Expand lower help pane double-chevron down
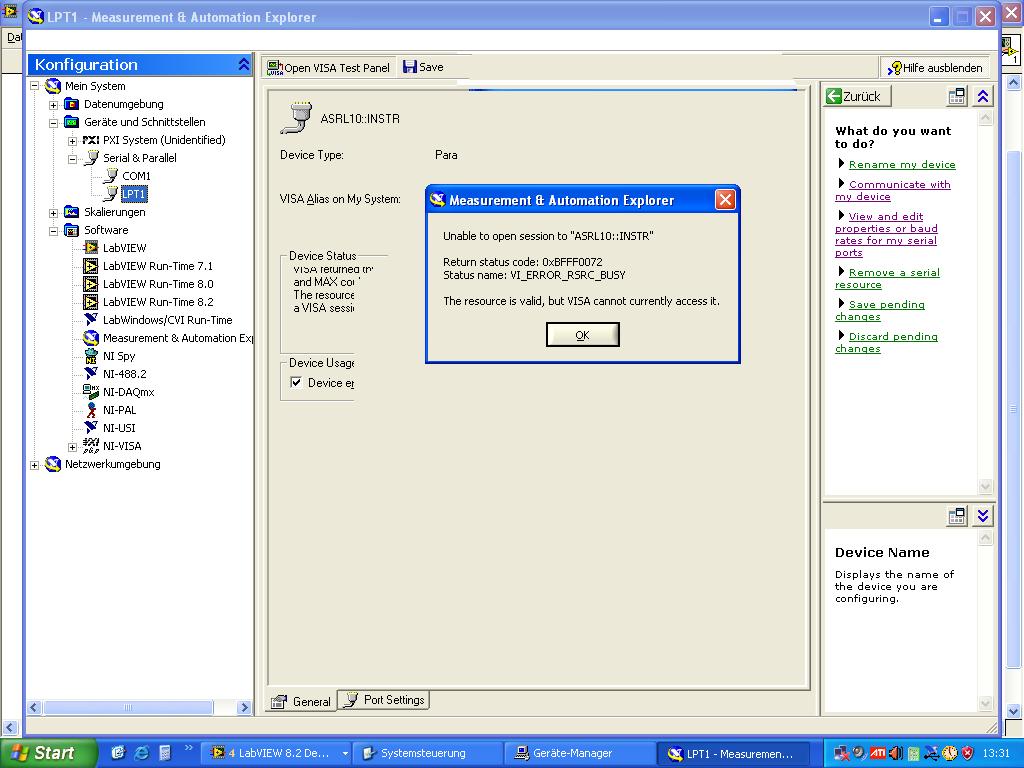The image size is (1024, 768). (x=983, y=516)
